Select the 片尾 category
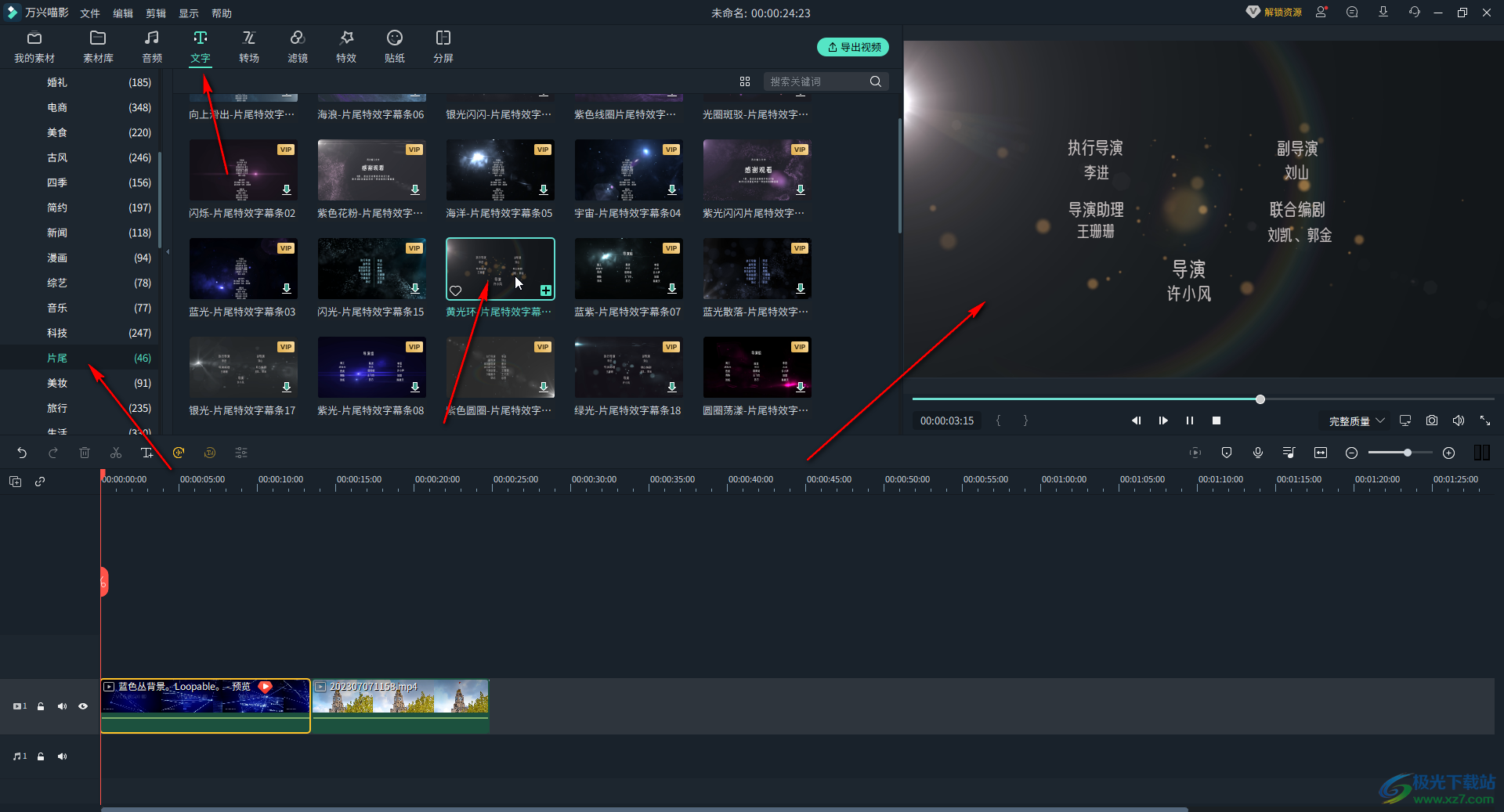Image resolution: width=1504 pixels, height=812 pixels. [78, 358]
